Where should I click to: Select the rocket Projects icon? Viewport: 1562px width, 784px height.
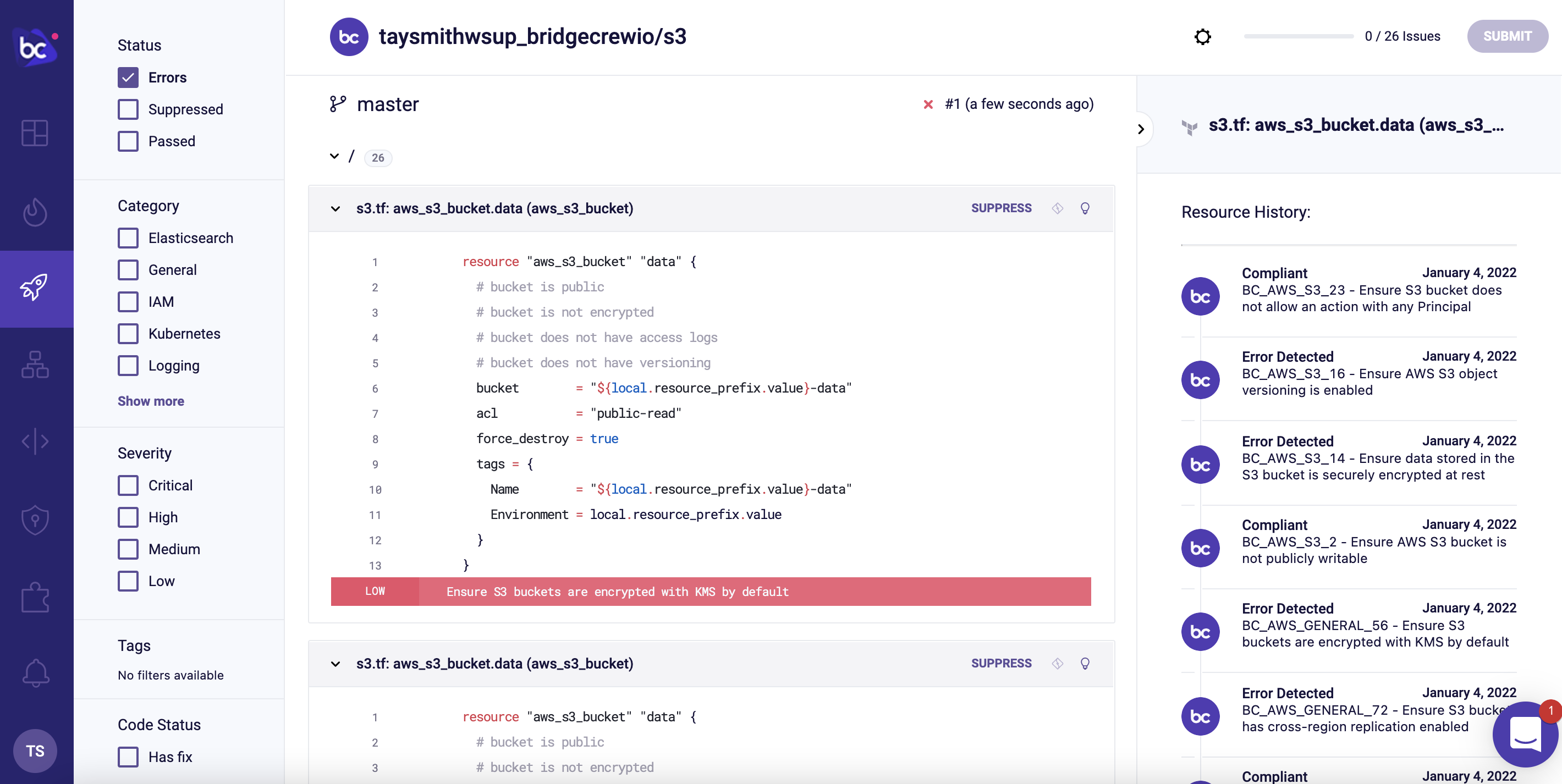(x=35, y=288)
